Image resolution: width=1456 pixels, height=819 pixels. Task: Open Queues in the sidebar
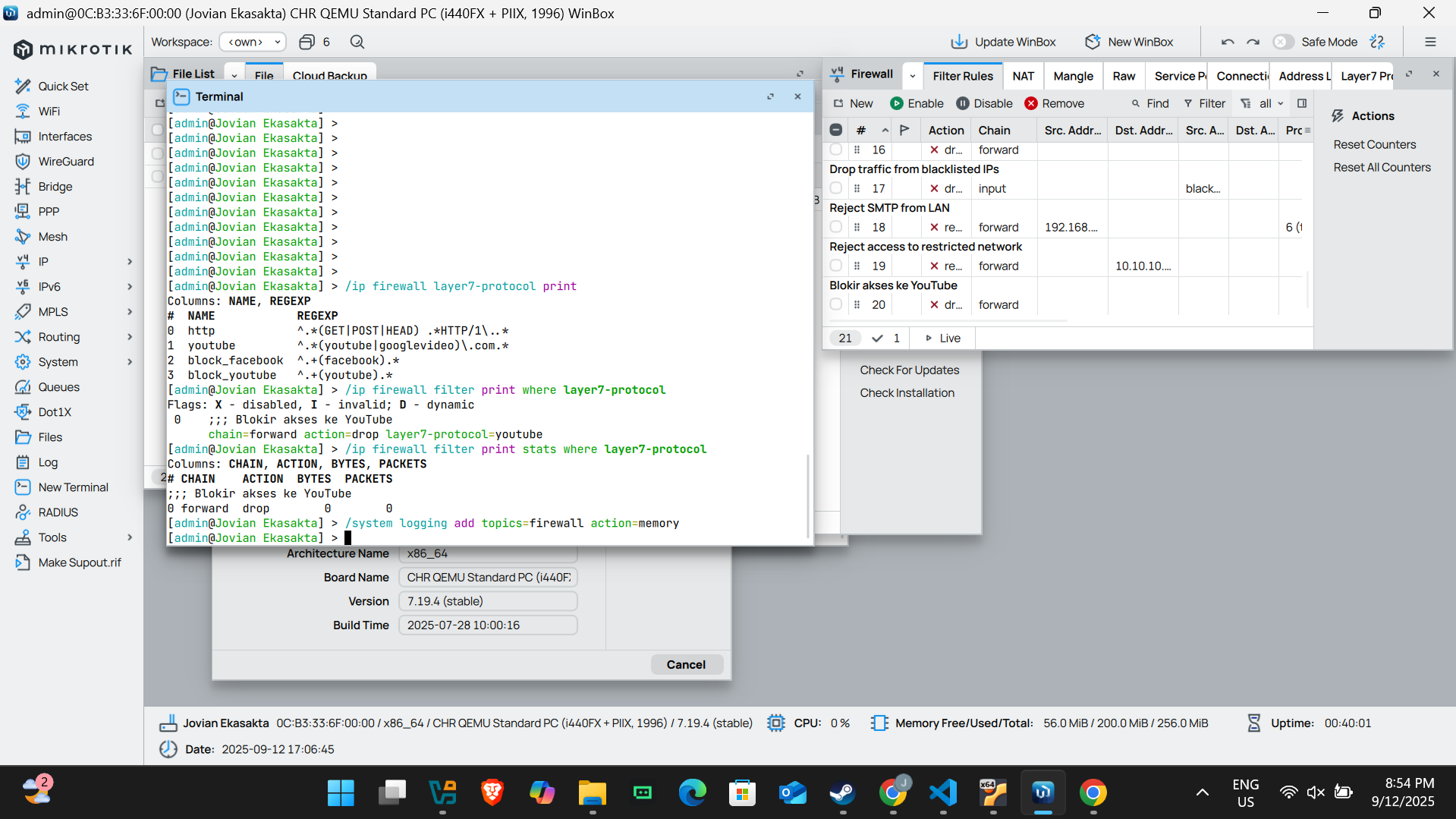(58, 386)
